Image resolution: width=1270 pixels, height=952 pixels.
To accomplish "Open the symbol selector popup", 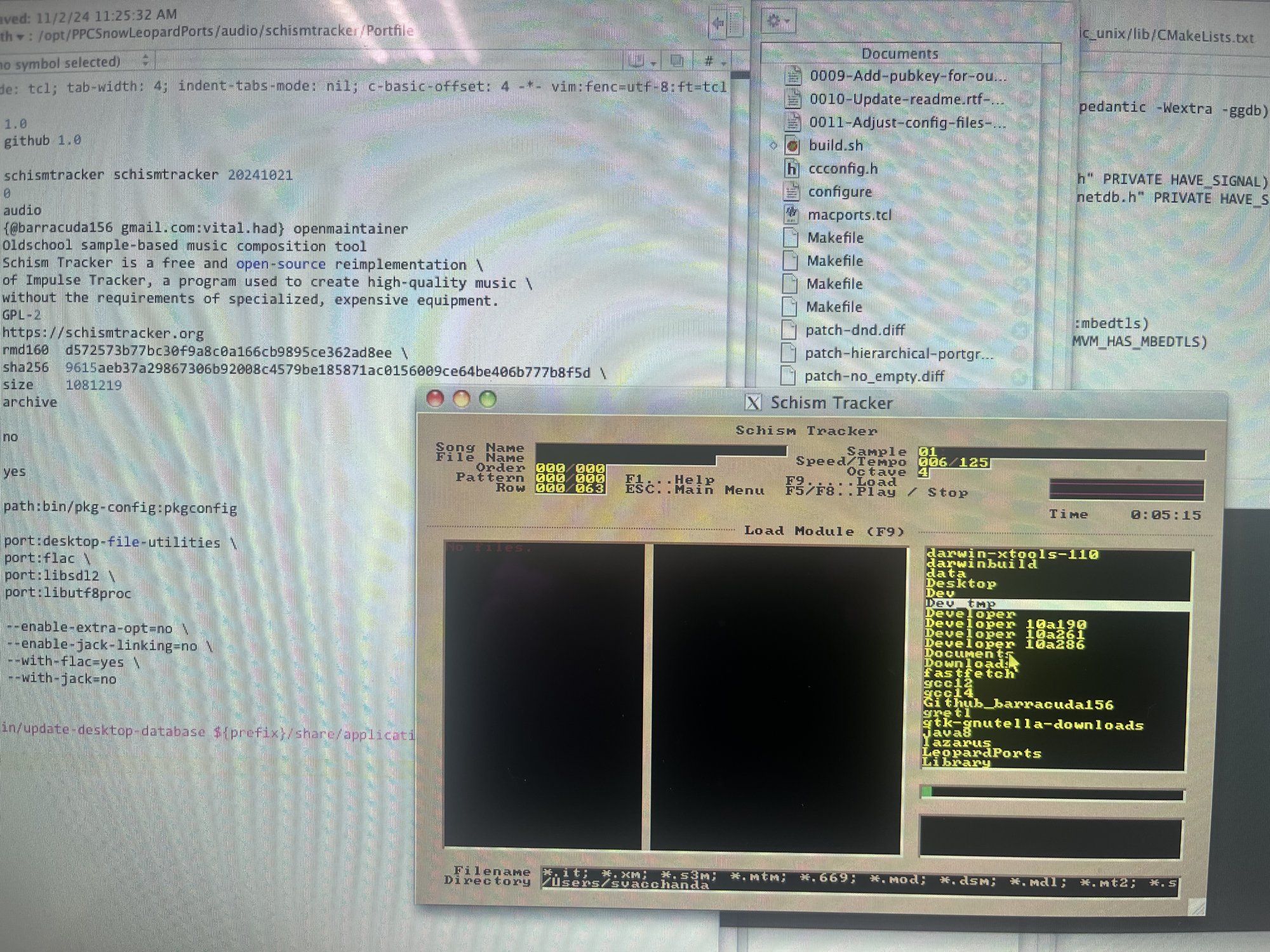I will [x=76, y=62].
